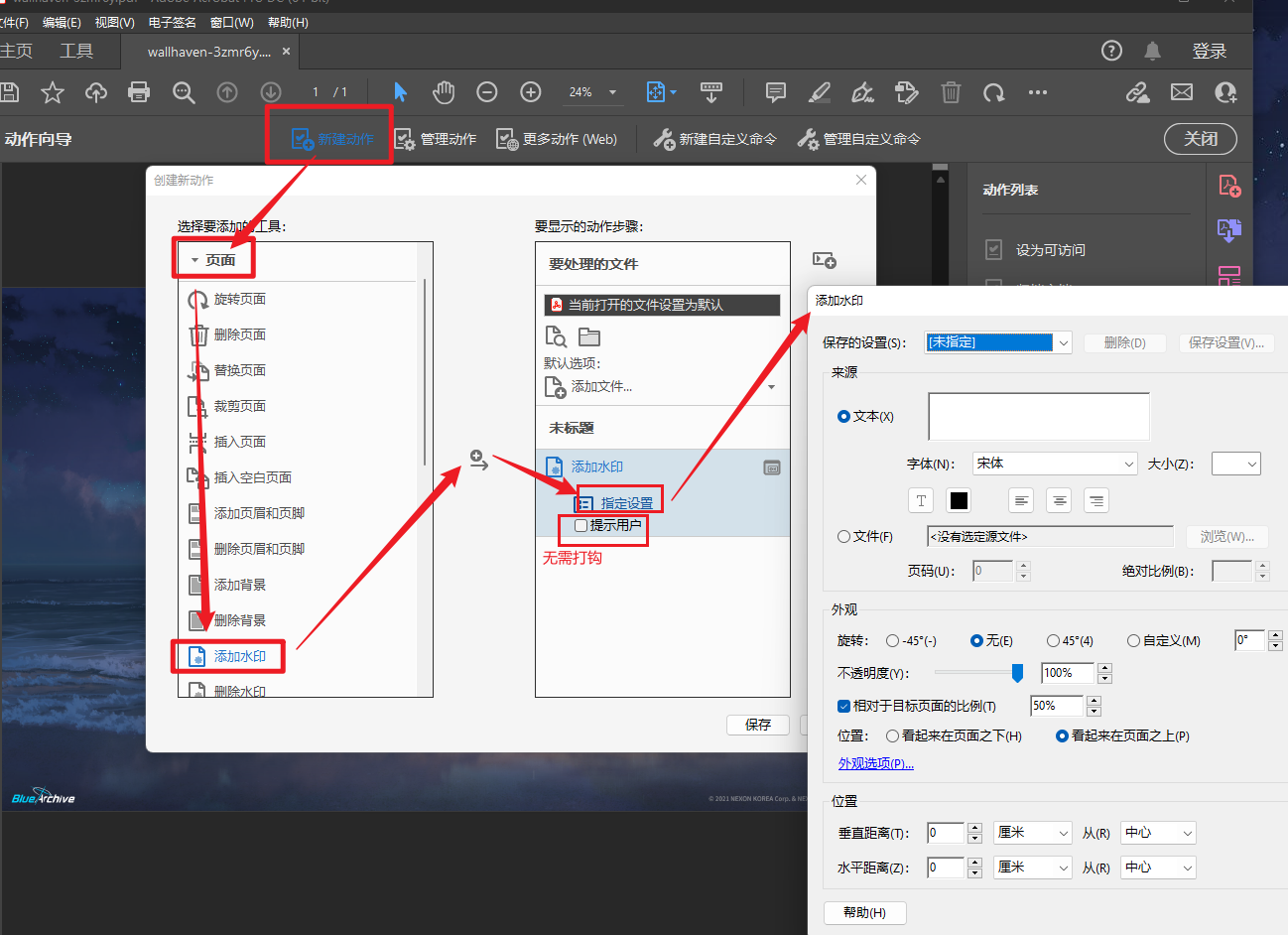This screenshot has height=935, width=1288.
Task: Open notifications bell icon
Action: point(1152,51)
